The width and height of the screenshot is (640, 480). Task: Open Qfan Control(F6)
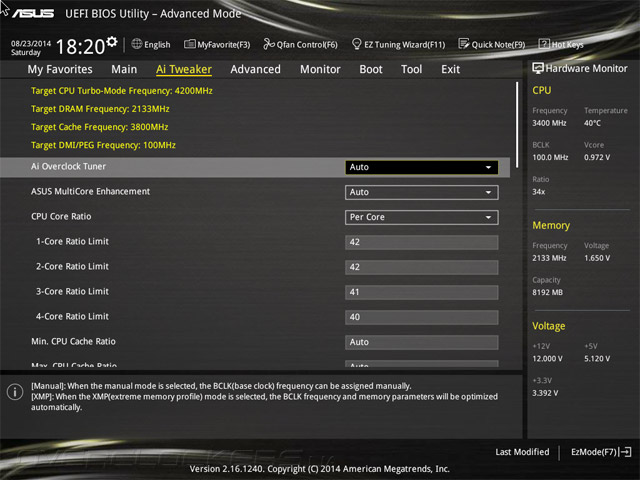[x=300, y=44]
